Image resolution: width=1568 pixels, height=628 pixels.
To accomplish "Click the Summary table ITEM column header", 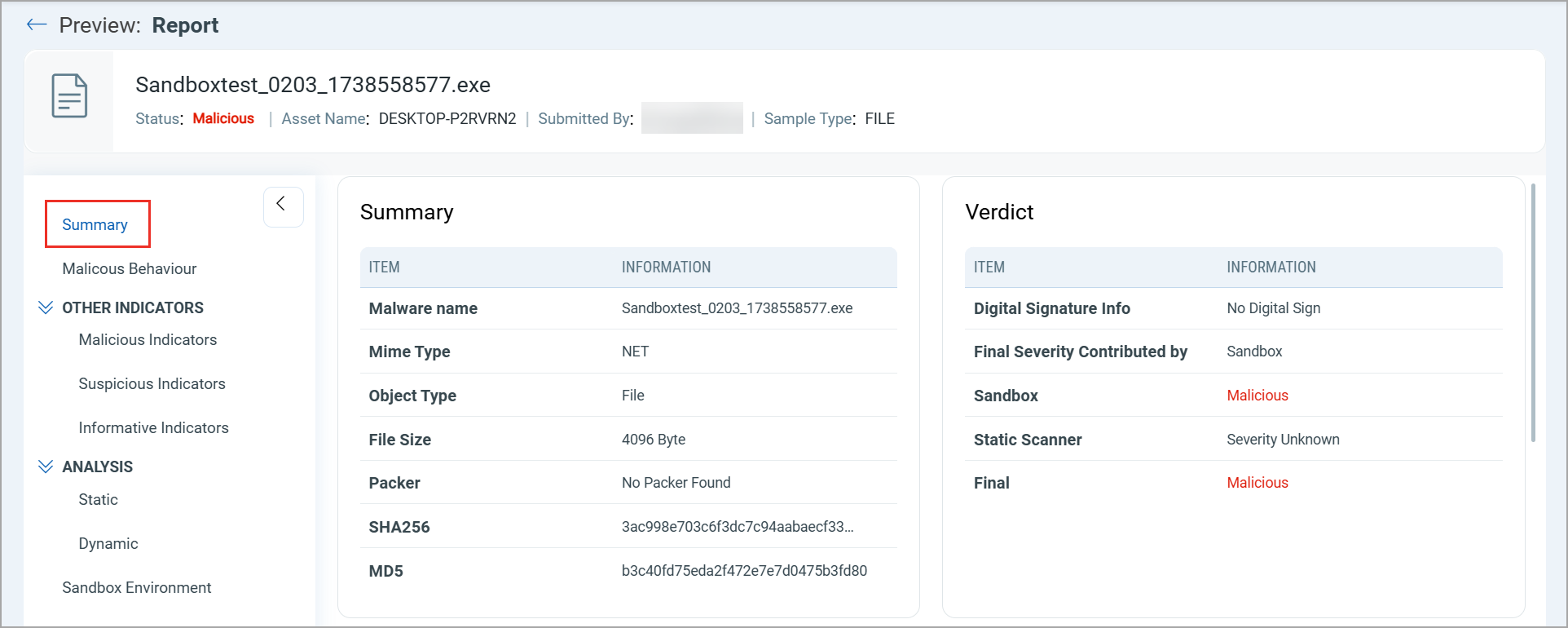I will pos(384,268).
